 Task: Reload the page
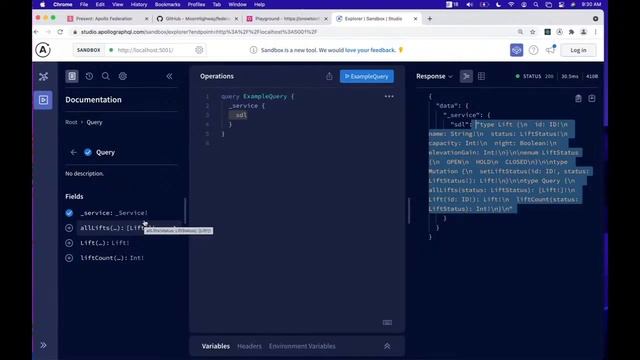(60, 32)
